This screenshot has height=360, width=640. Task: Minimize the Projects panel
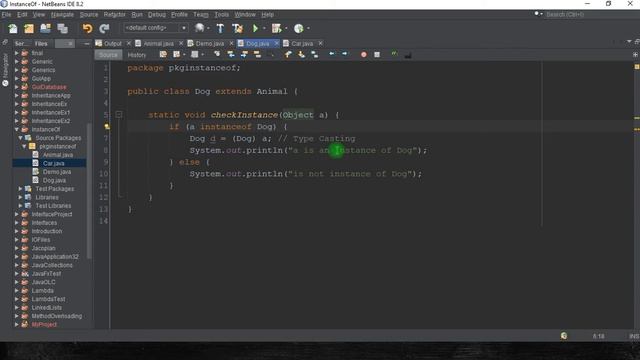click(86, 43)
